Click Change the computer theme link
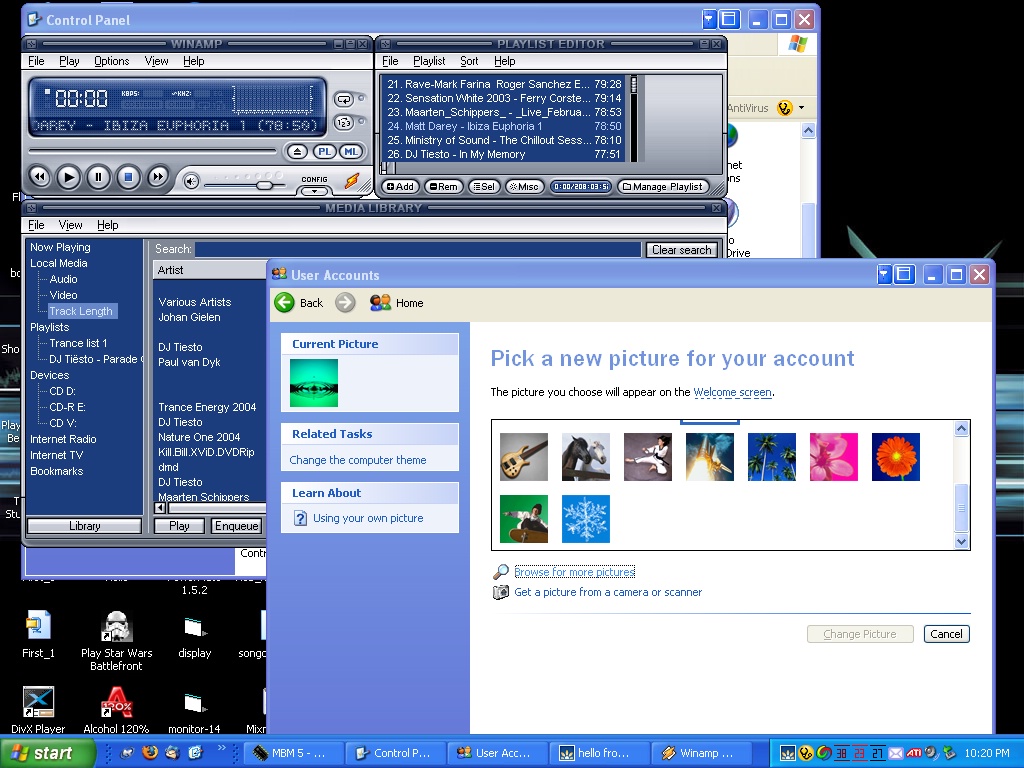This screenshot has height=768, width=1024. pos(358,460)
